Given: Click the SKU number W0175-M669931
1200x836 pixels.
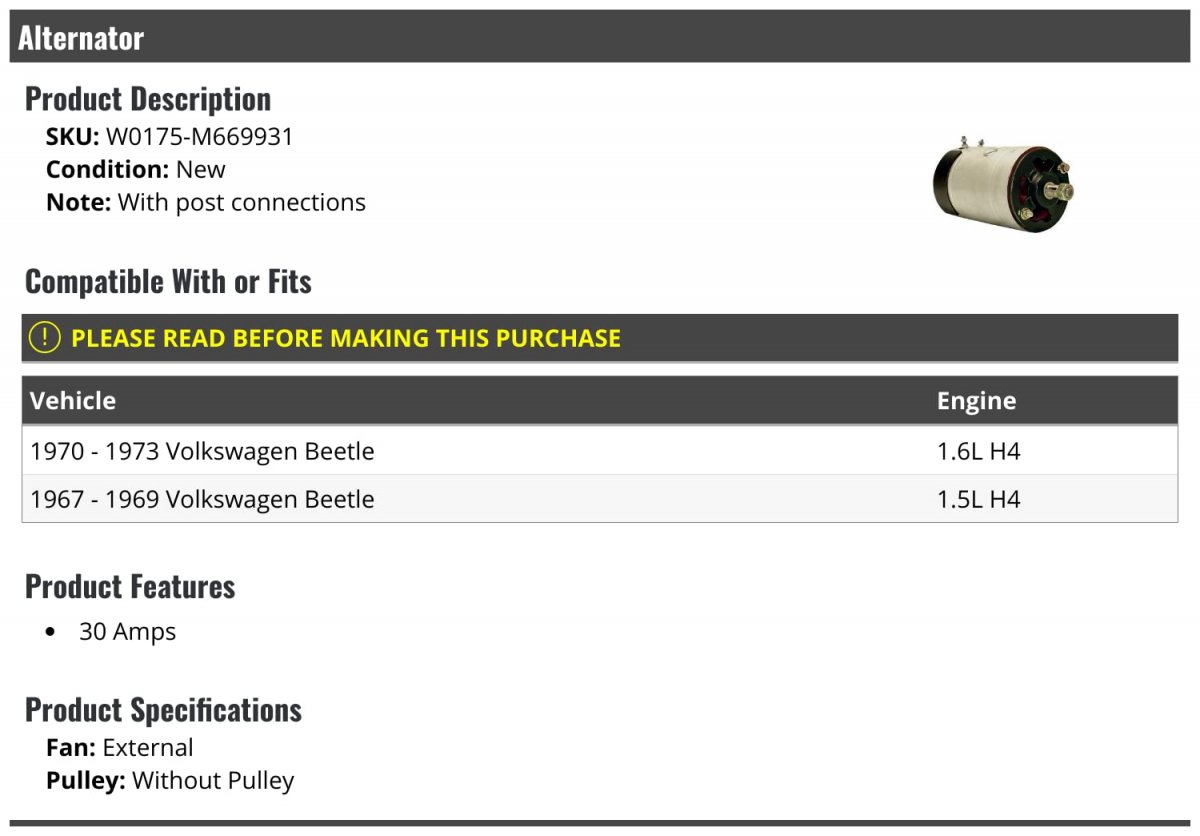Looking at the screenshot, I should click(200, 137).
